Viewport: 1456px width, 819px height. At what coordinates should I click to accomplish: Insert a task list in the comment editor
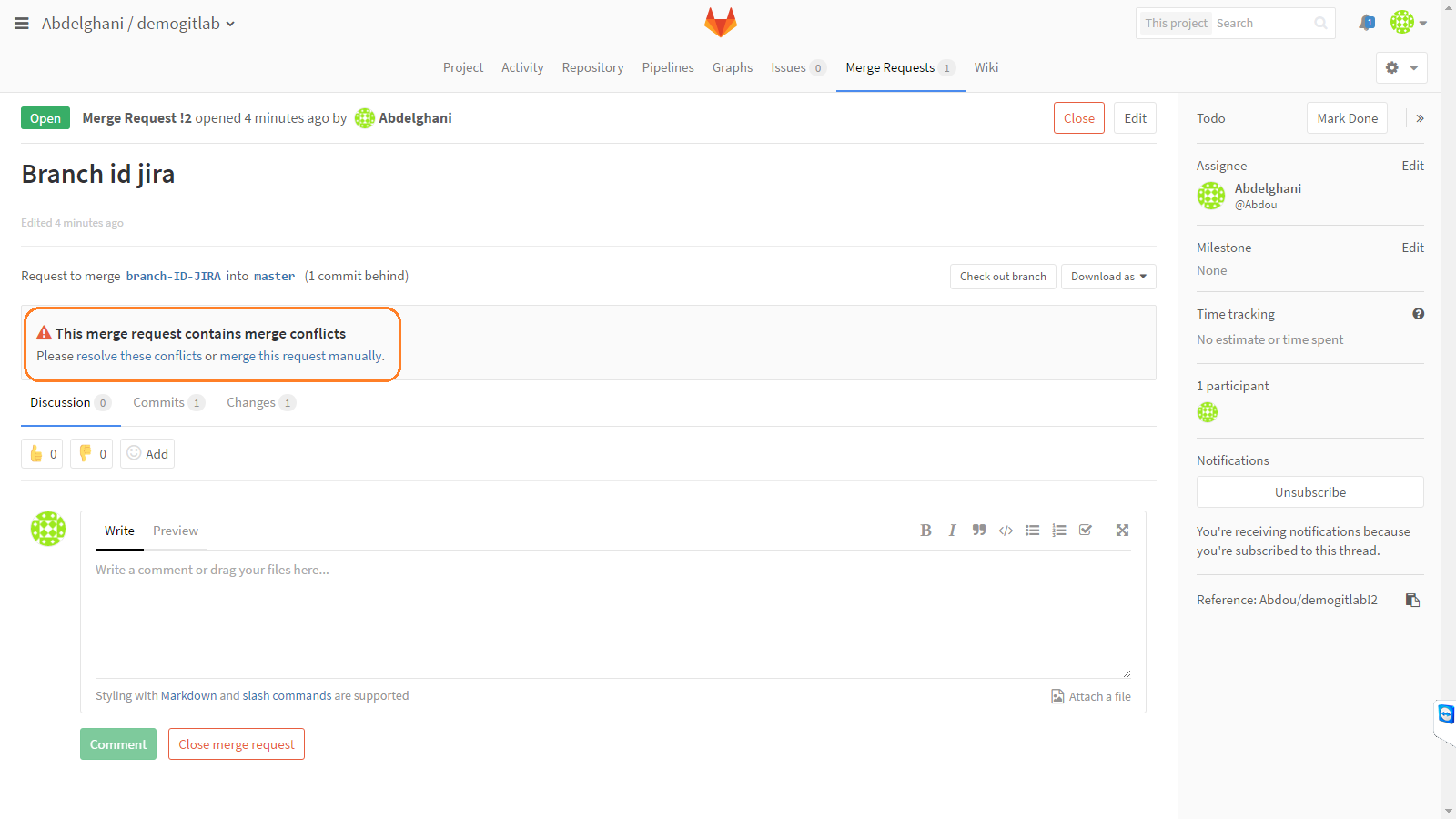[x=1085, y=530]
